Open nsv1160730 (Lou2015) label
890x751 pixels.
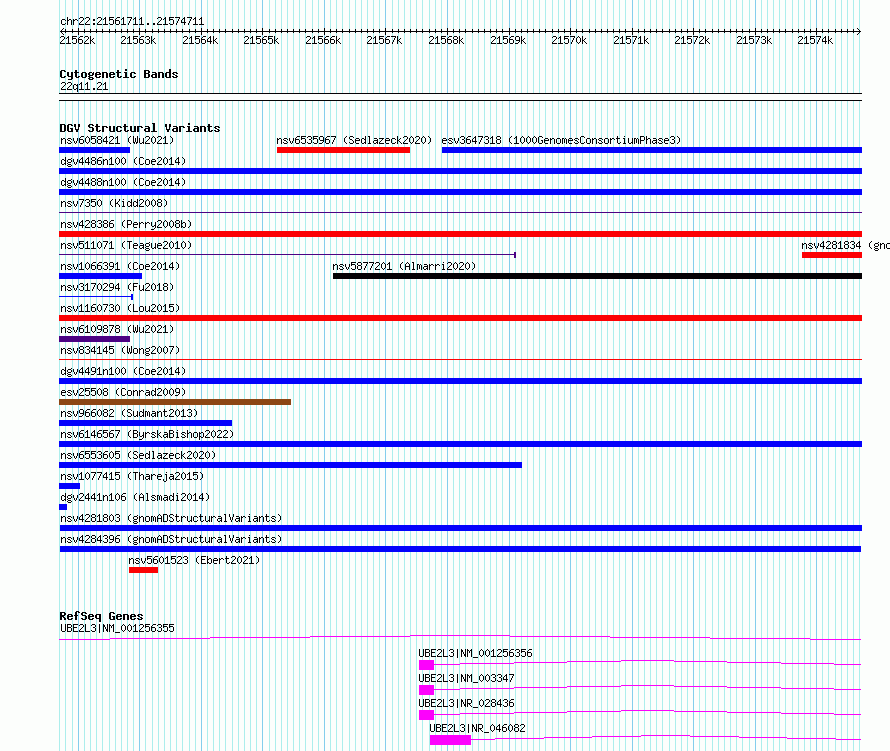(120, 308)
